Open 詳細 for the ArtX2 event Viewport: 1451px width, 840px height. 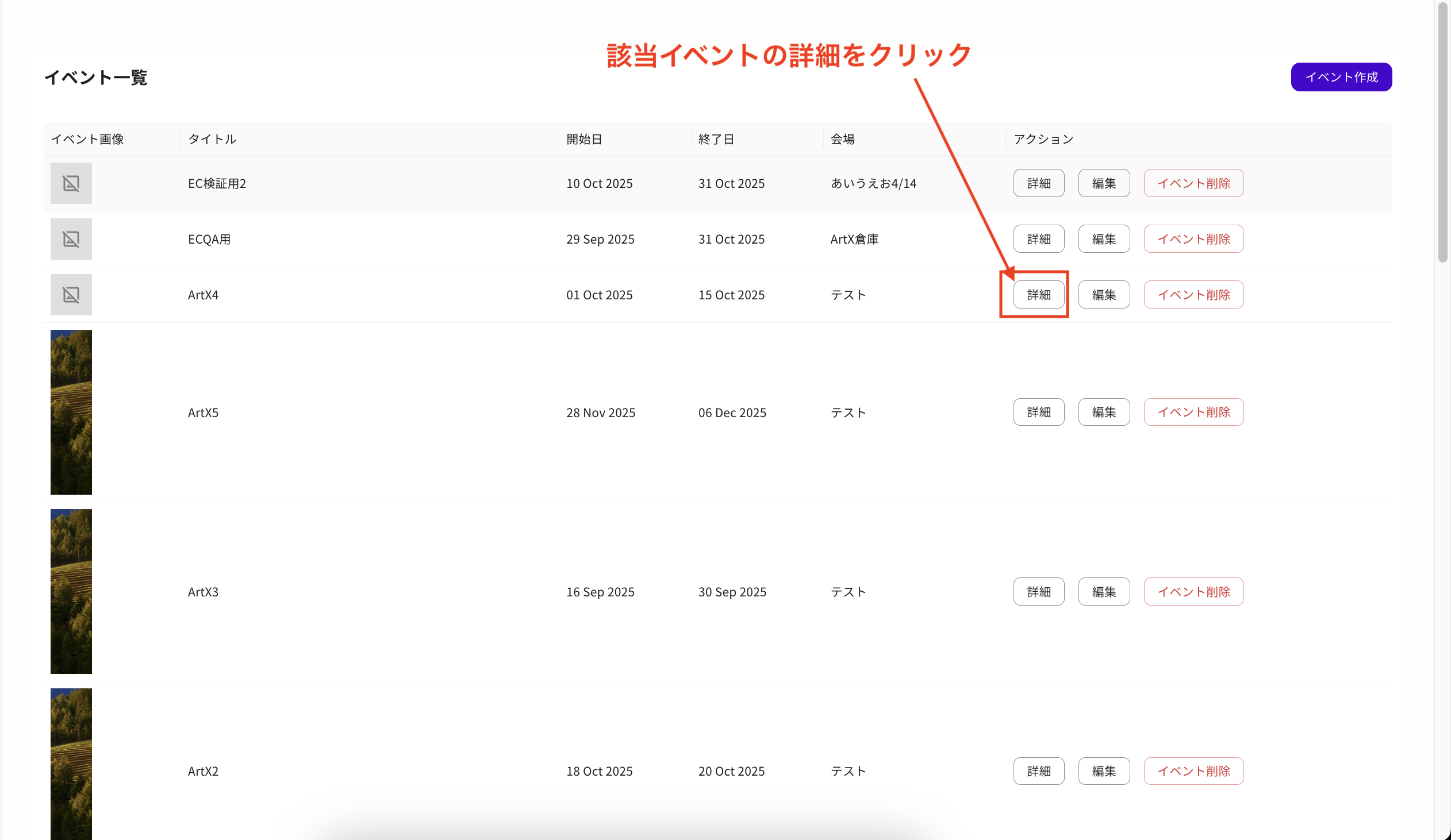coord(1038,771)
